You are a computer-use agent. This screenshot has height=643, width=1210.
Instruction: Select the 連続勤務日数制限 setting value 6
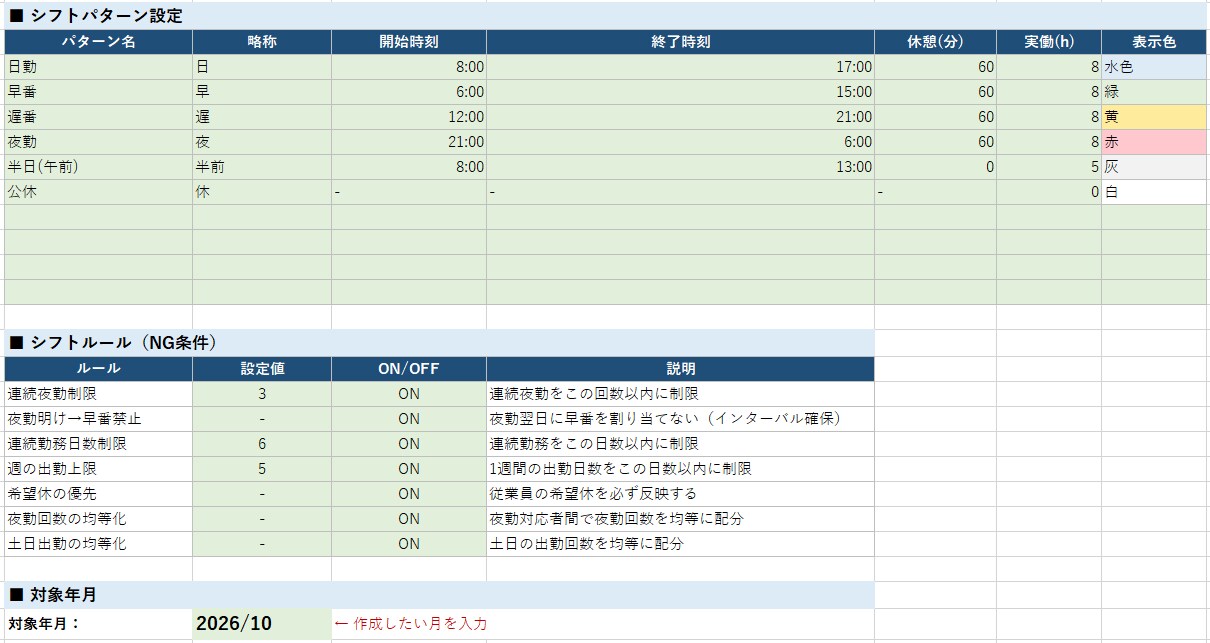[x=262, y=444]
